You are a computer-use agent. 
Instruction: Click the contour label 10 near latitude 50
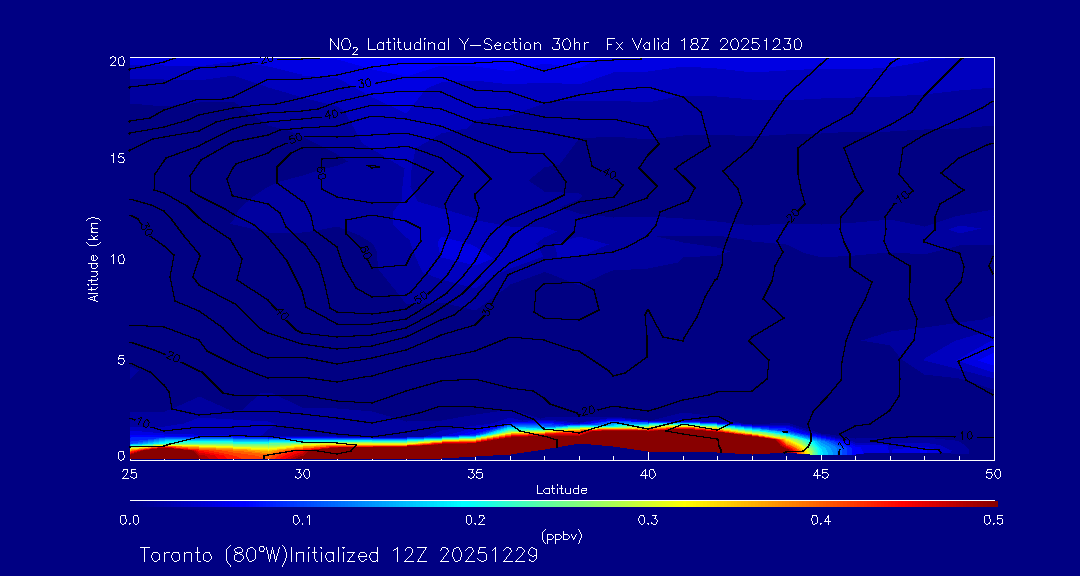tap(967, 436)
